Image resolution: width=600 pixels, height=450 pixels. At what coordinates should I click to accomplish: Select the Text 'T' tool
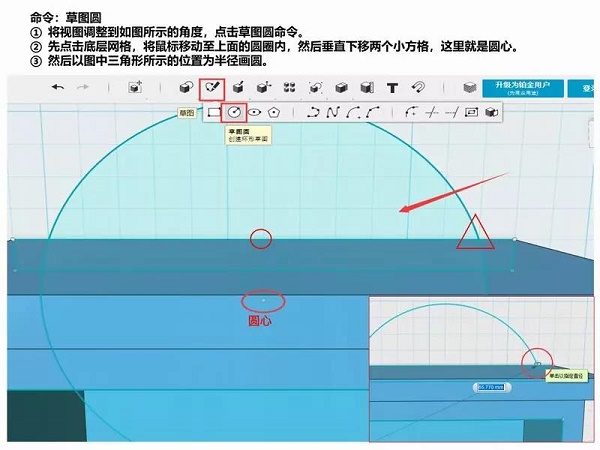[392, 88]
